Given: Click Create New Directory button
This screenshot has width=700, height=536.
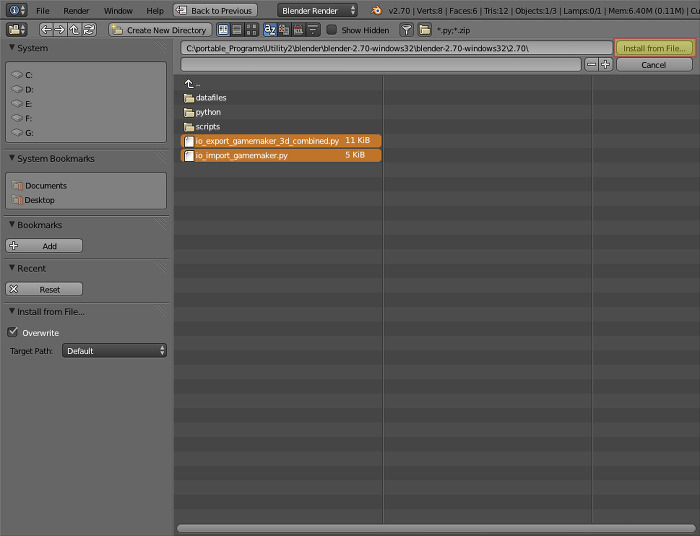Looking at the screenshot, I should [160, 30].
